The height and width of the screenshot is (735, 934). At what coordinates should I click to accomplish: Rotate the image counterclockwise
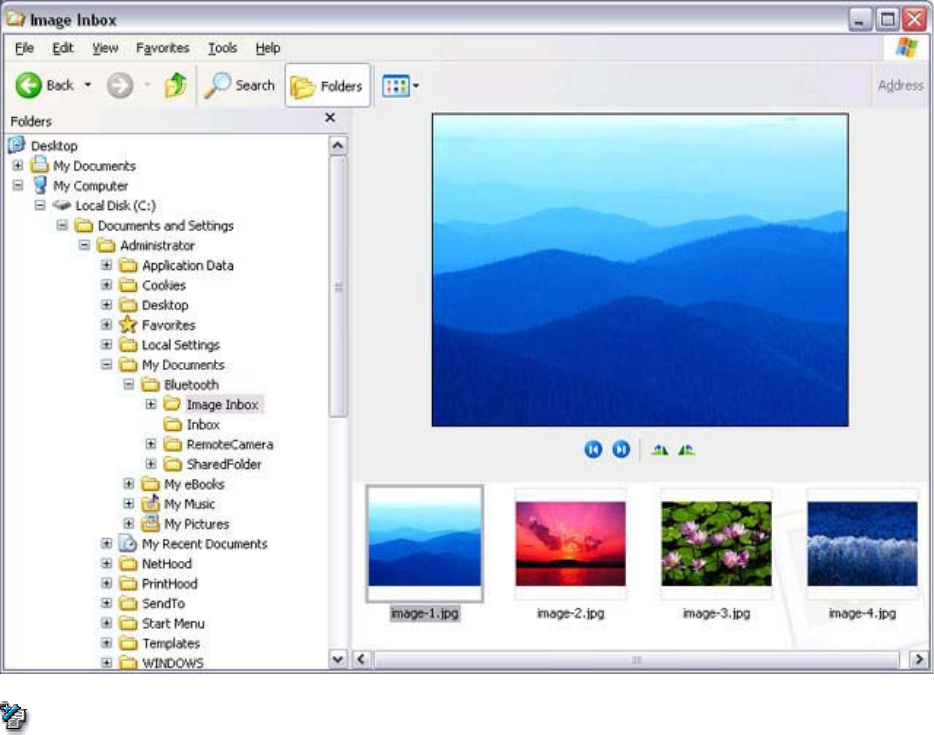686,450
